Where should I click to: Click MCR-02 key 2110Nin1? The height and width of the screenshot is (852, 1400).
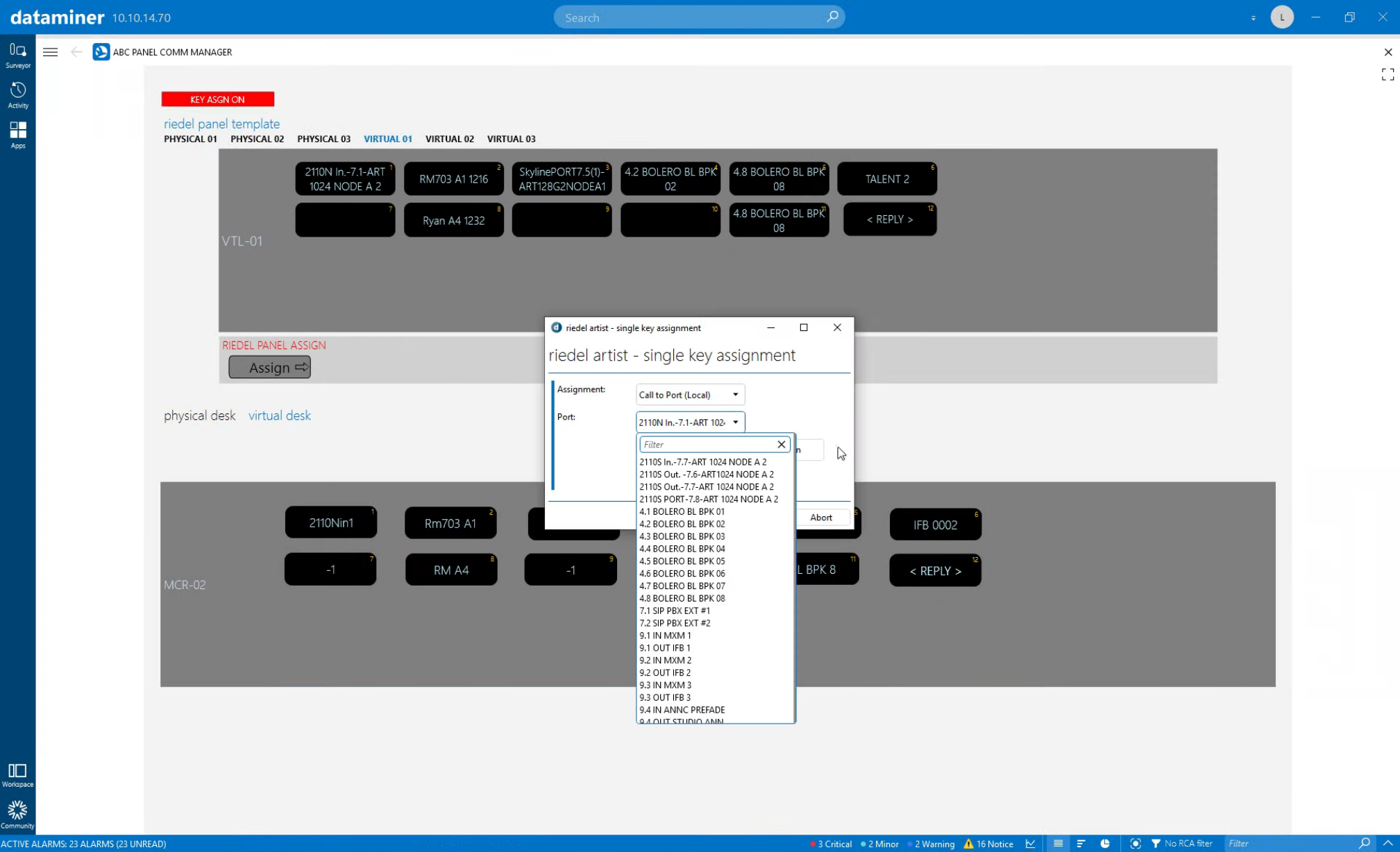coord(331,522)
